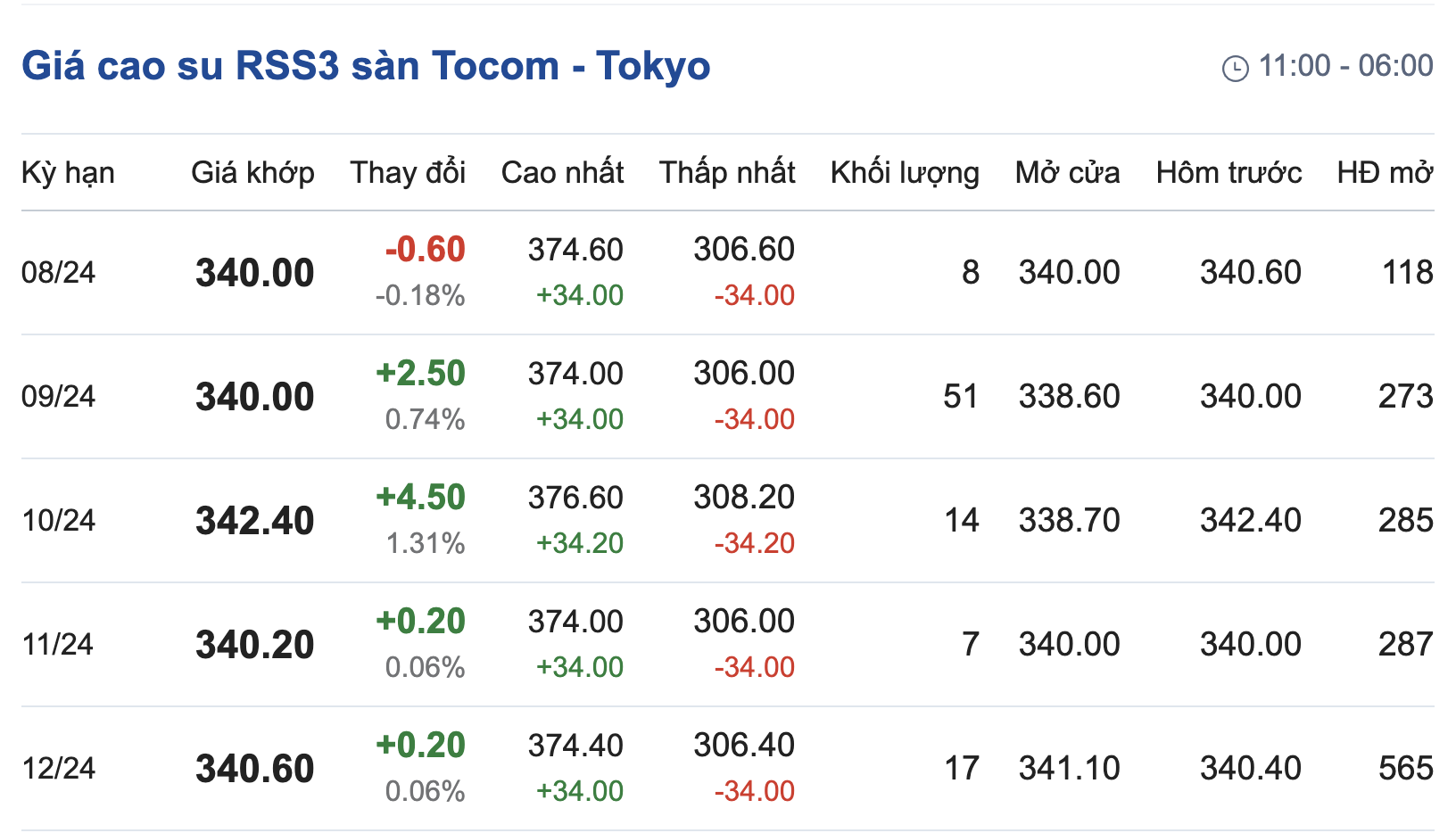Click the 11/24 contract term
1456x833 pixels.
point(57,645)
